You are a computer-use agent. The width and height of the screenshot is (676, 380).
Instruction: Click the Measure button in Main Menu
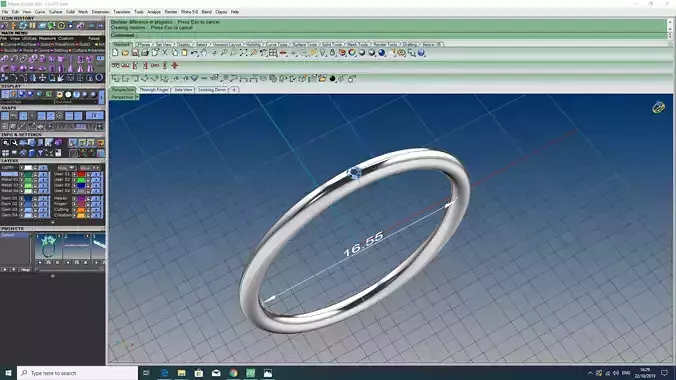click(47, 38)
